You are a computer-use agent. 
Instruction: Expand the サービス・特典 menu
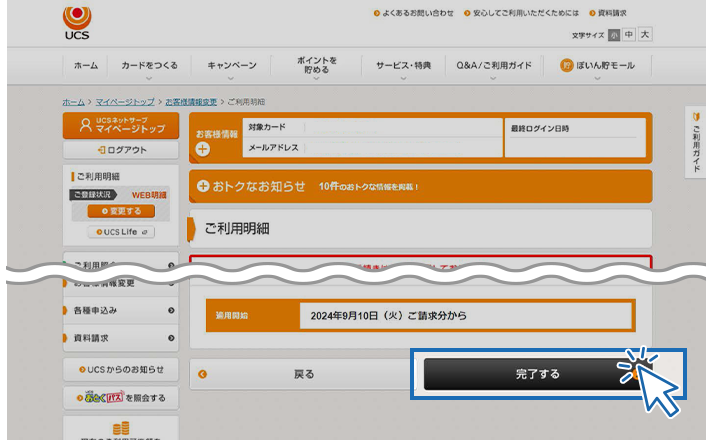coord(403,66)
